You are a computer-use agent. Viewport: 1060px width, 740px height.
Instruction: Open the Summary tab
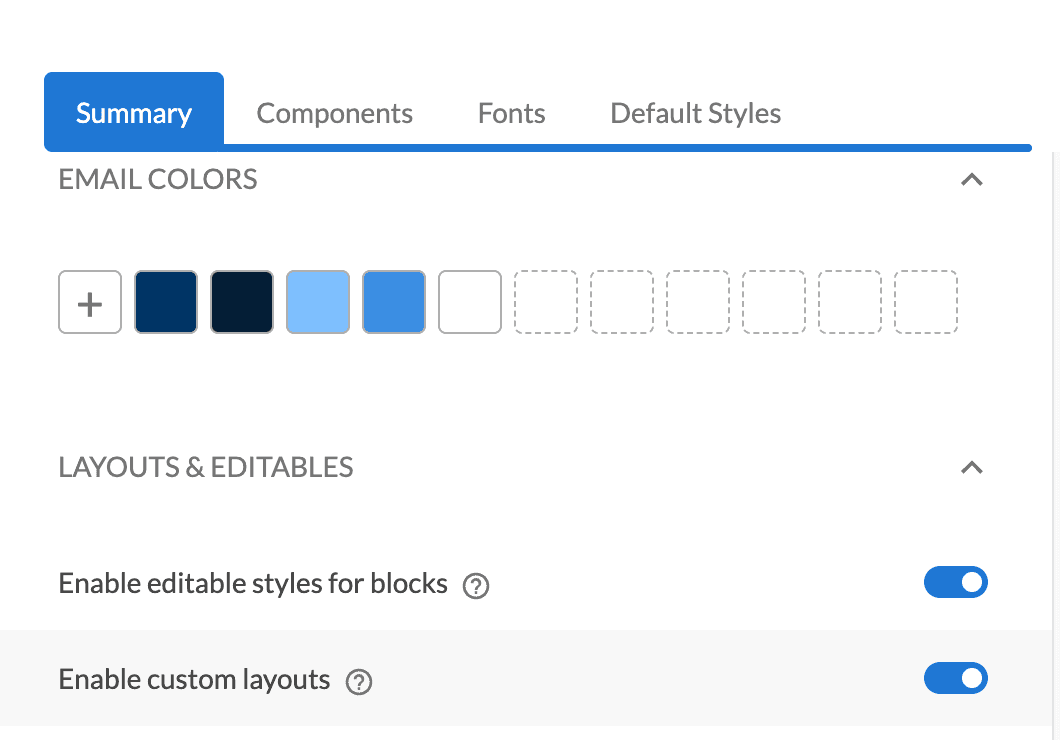[x=134, y=112]
